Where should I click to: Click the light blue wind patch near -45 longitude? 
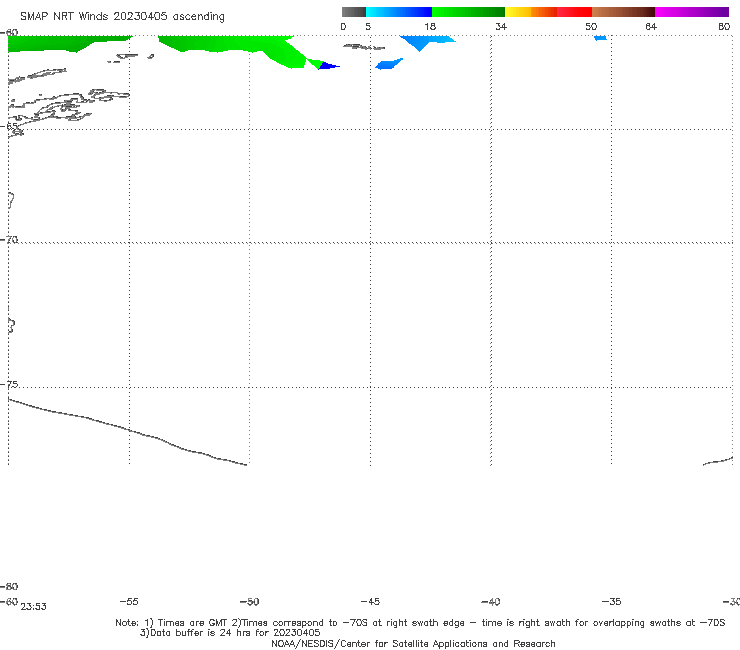pyautogui.click(x=388, y=64)
